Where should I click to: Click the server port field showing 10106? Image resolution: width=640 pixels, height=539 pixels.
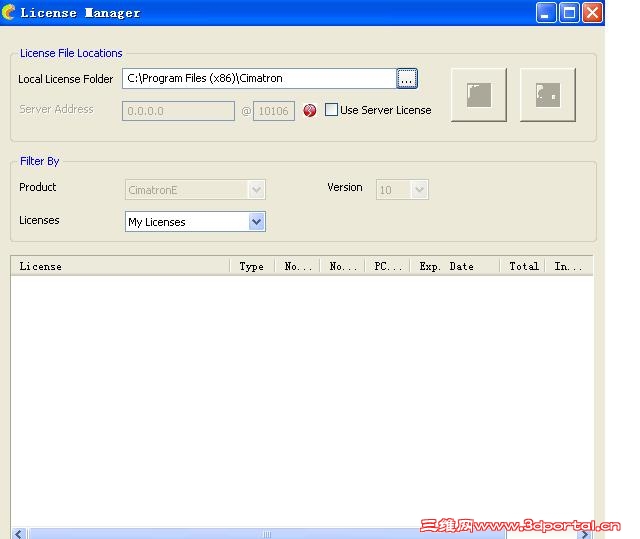click(x=273, y=111)
